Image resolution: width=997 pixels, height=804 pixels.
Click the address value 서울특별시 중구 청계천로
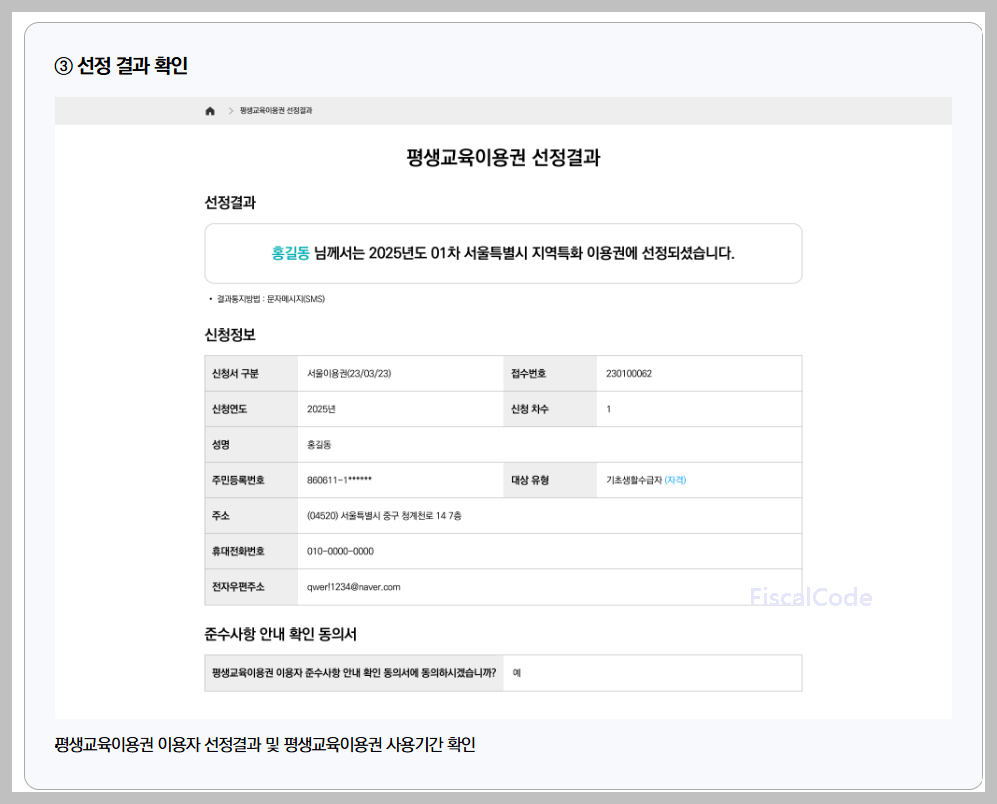pyautogui.click(x=384, y=516)
